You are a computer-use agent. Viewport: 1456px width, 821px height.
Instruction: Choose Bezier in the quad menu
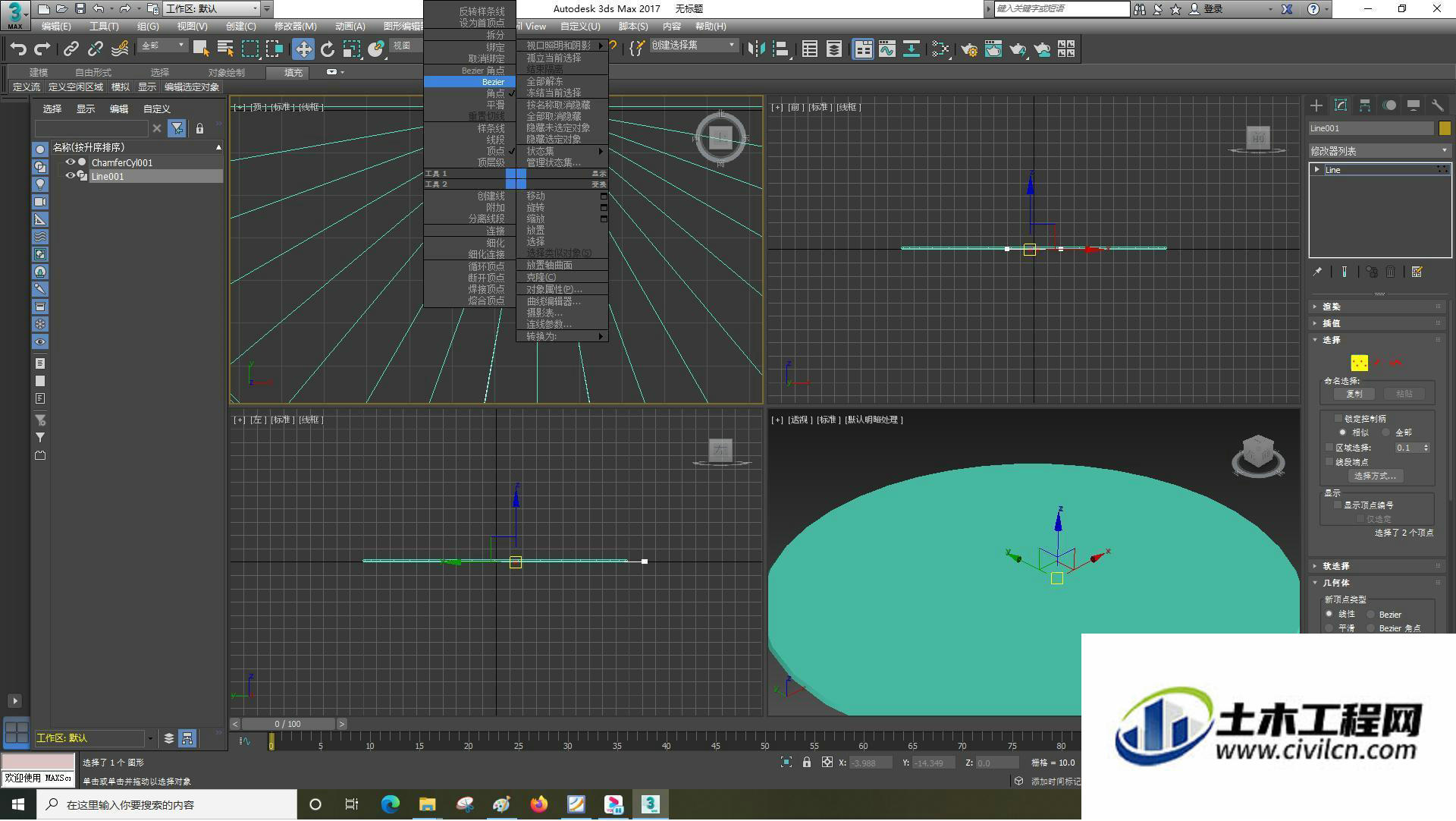click(469, 82)
